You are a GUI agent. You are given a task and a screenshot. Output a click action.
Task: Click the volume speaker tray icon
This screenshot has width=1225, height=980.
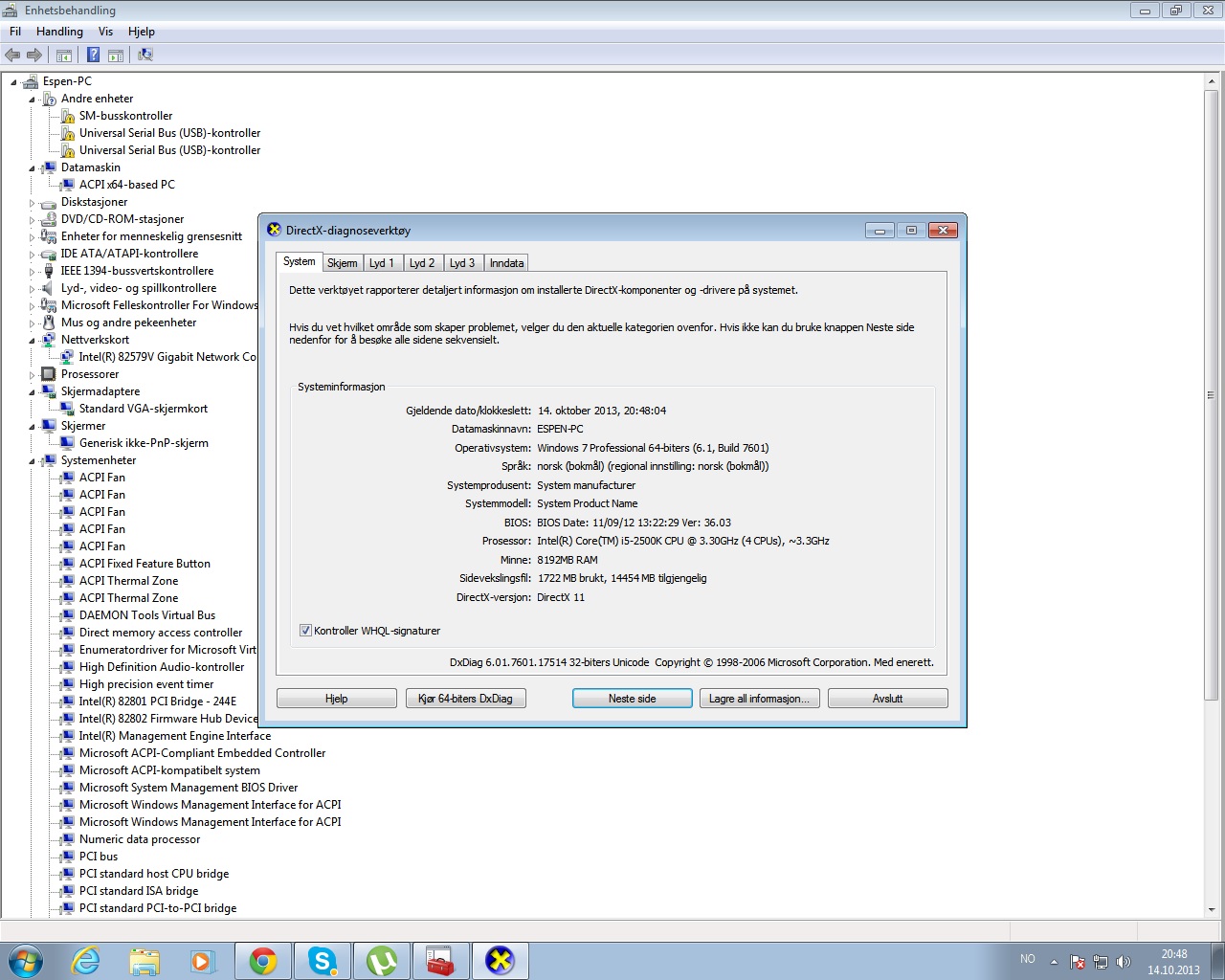1124,962
